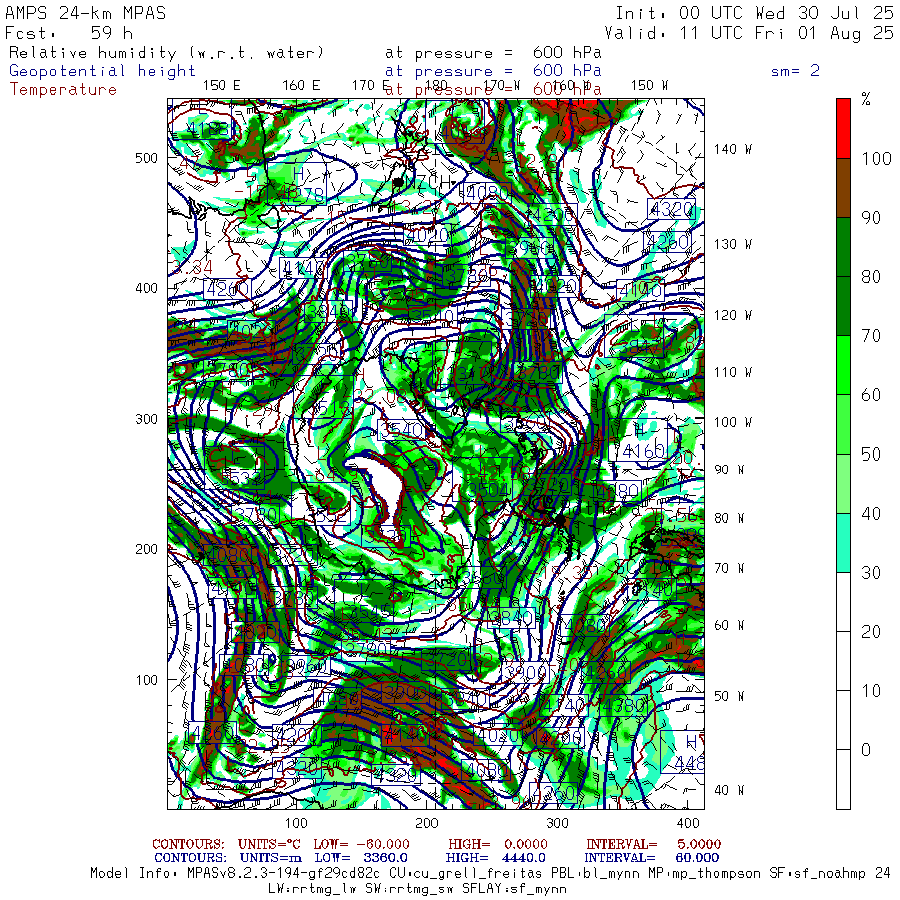Screen dimensions: 900x900
Task: Click the 4380 contour label box
Action: 623,705
